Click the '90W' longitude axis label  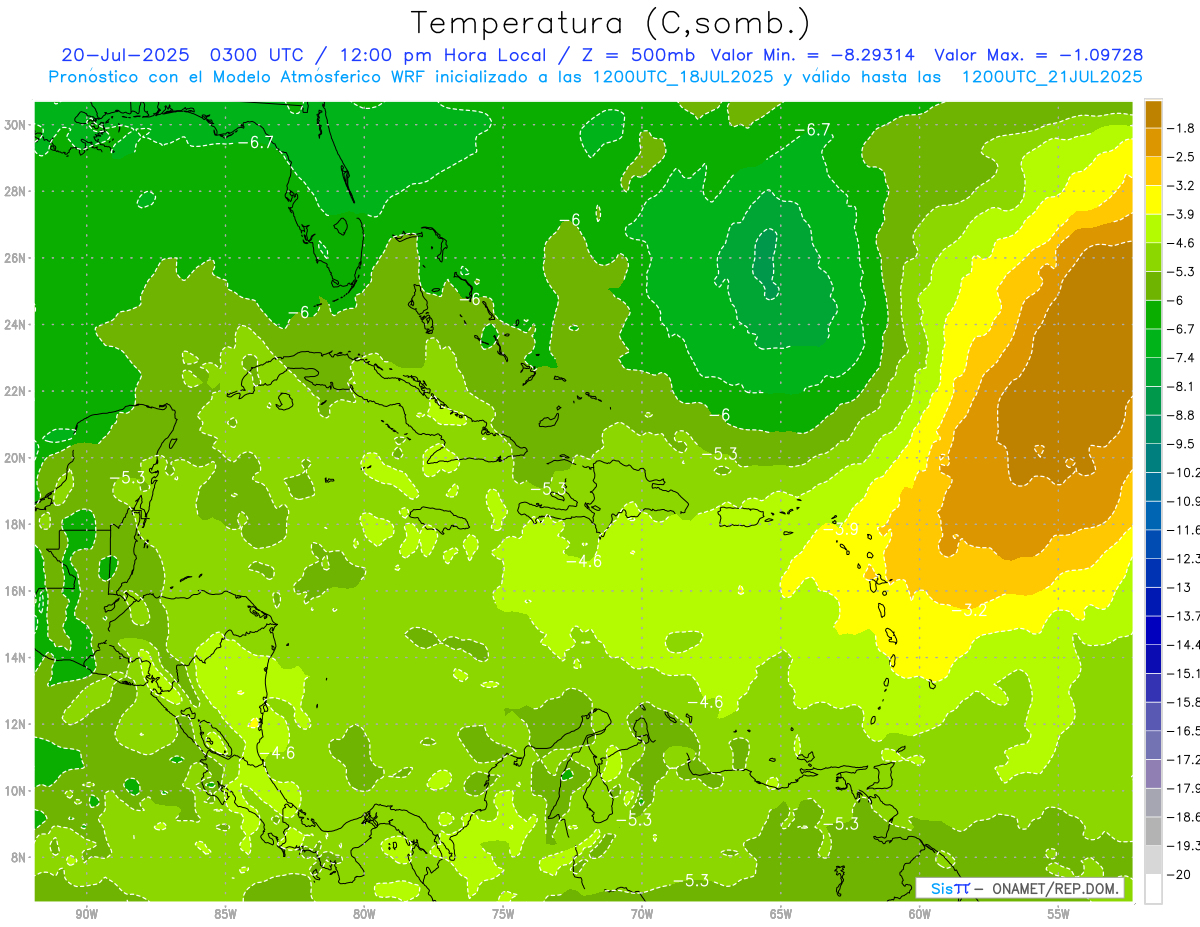[x=86, y=914]
